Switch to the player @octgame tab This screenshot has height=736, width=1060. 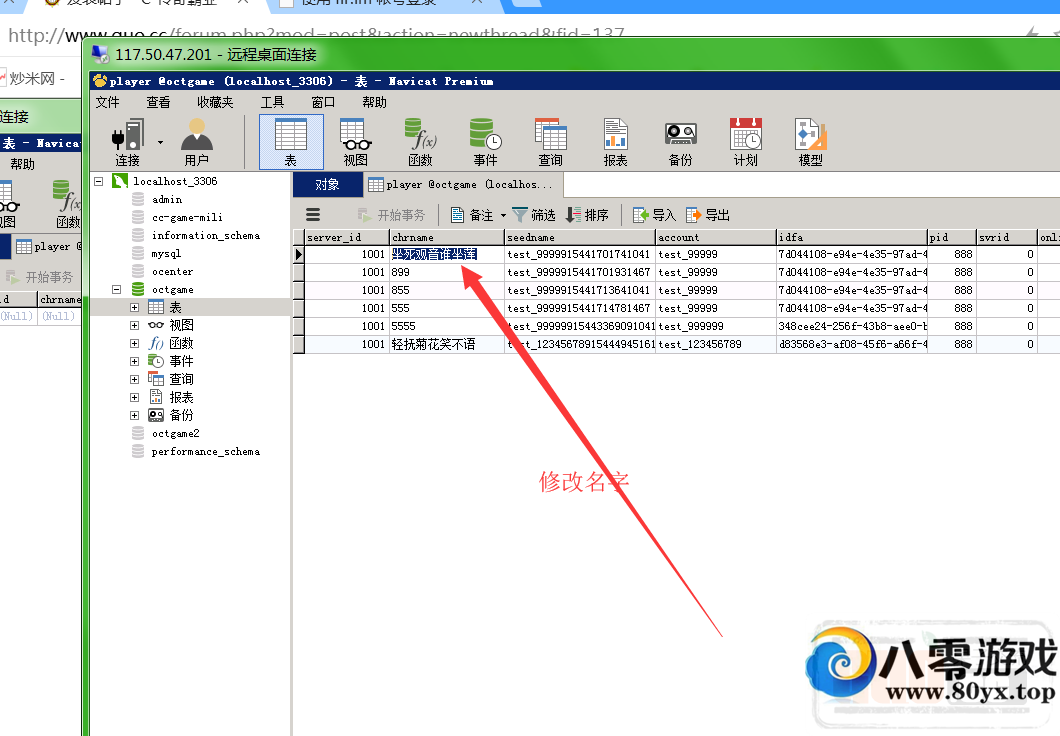(x=463, y=185)
